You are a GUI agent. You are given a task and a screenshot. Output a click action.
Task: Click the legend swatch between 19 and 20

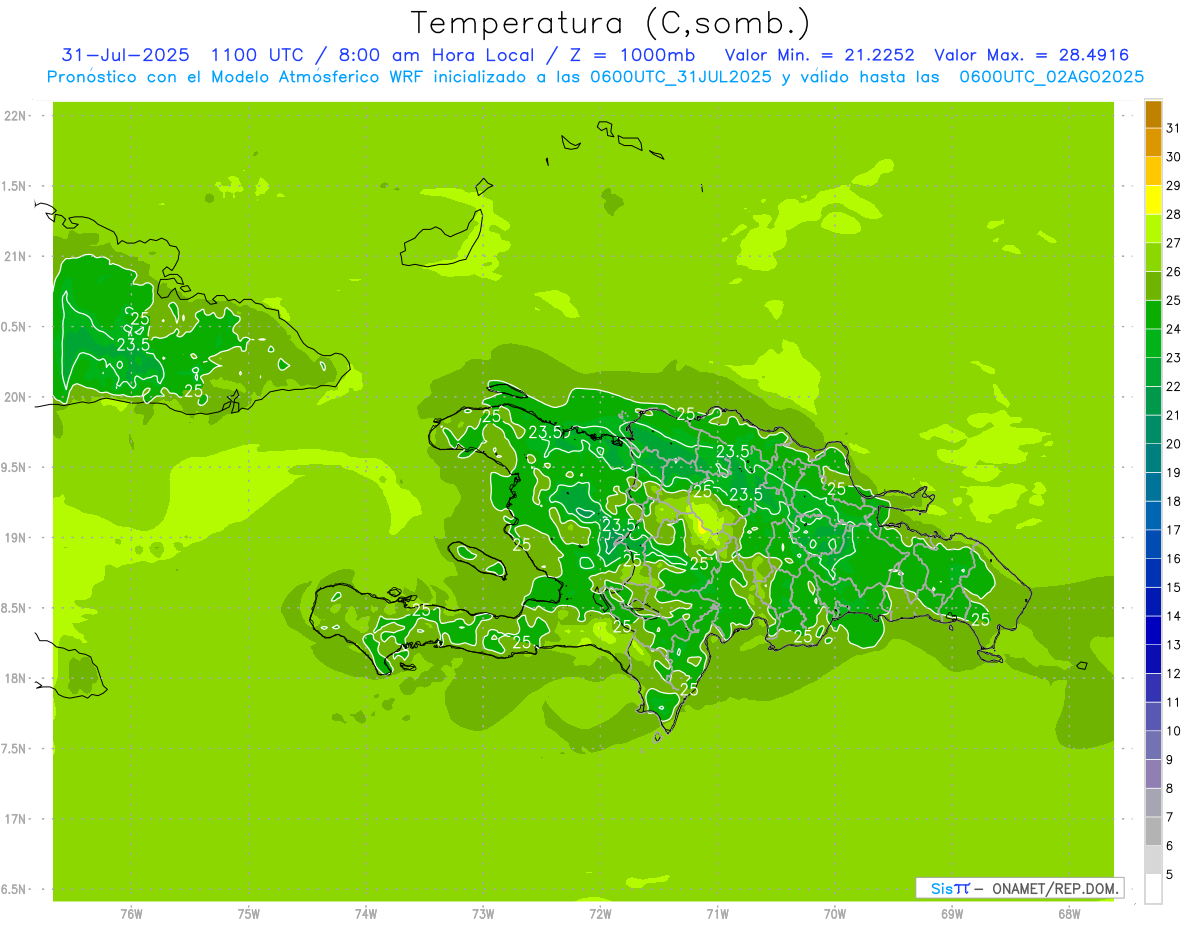(1153, 458)
